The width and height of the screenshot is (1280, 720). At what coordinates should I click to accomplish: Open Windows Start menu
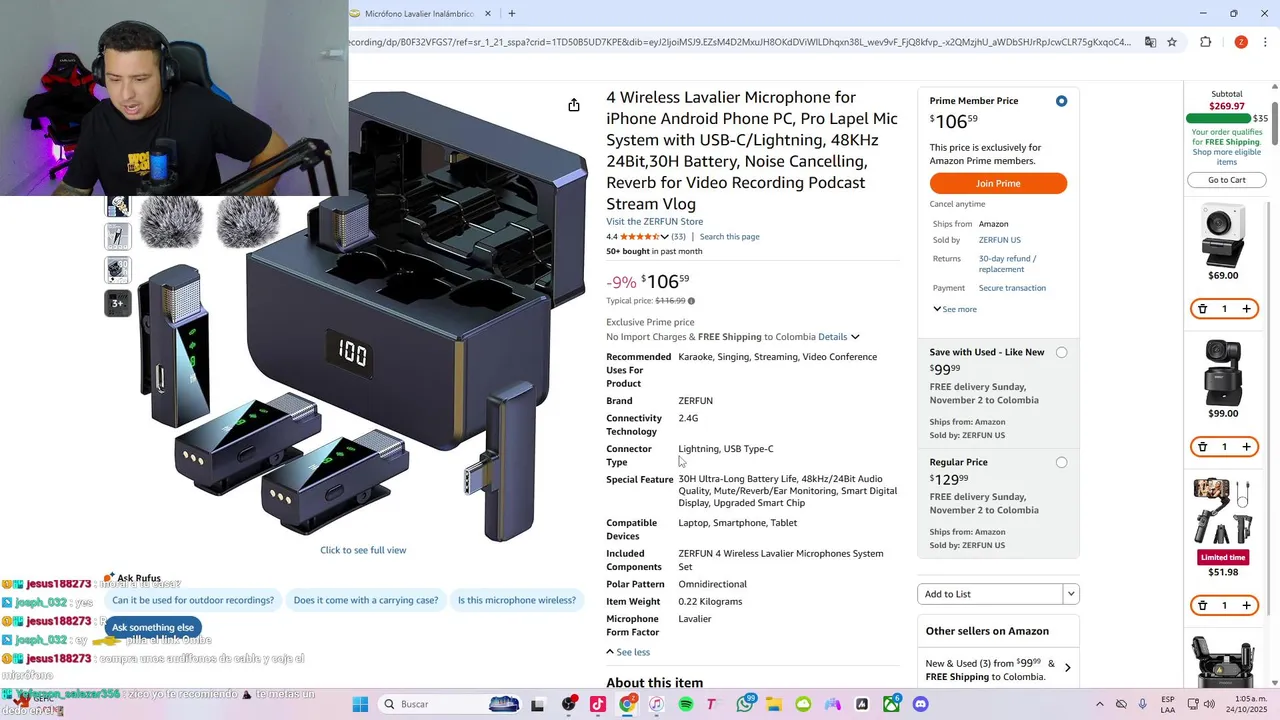tap(360, 704)
